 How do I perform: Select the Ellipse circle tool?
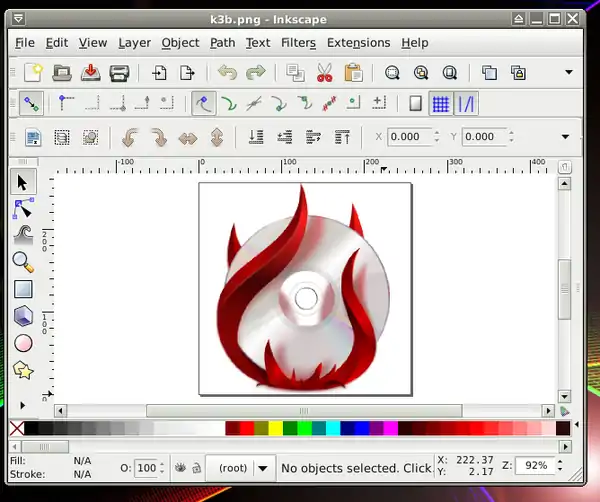pyautogui.click(x=23, y=343)
